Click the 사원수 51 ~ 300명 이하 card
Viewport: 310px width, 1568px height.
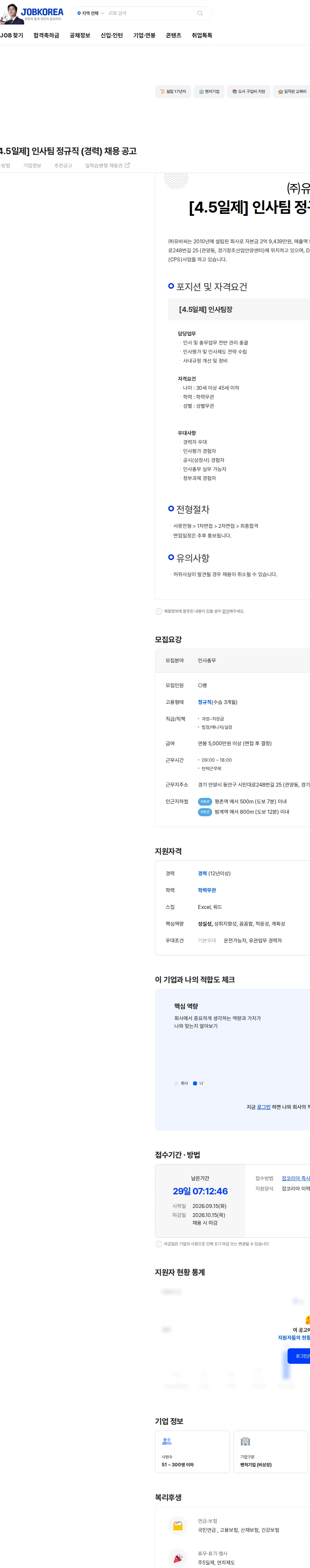(192, 1452)
